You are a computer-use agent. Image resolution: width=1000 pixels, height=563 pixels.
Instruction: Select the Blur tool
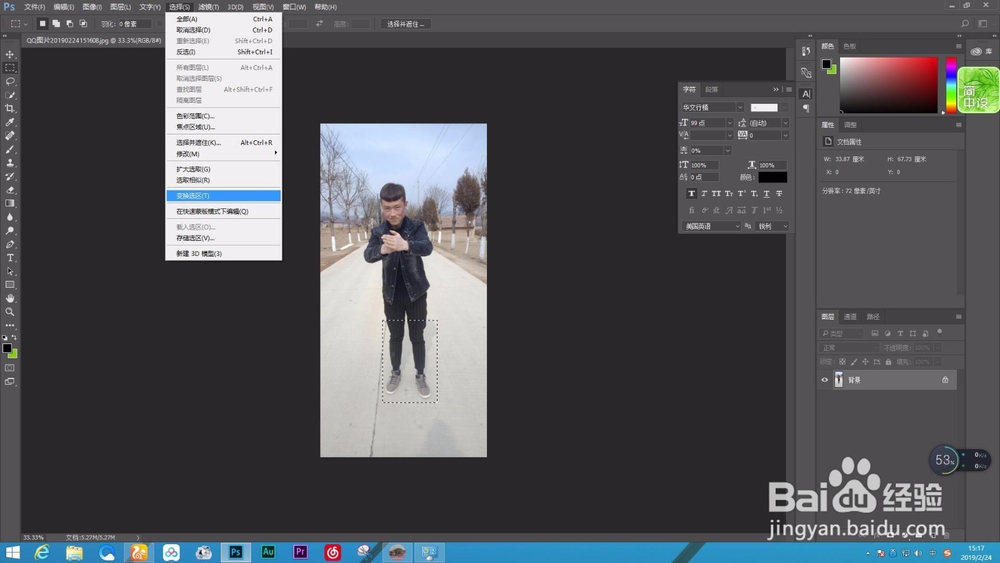coord(10,217)
